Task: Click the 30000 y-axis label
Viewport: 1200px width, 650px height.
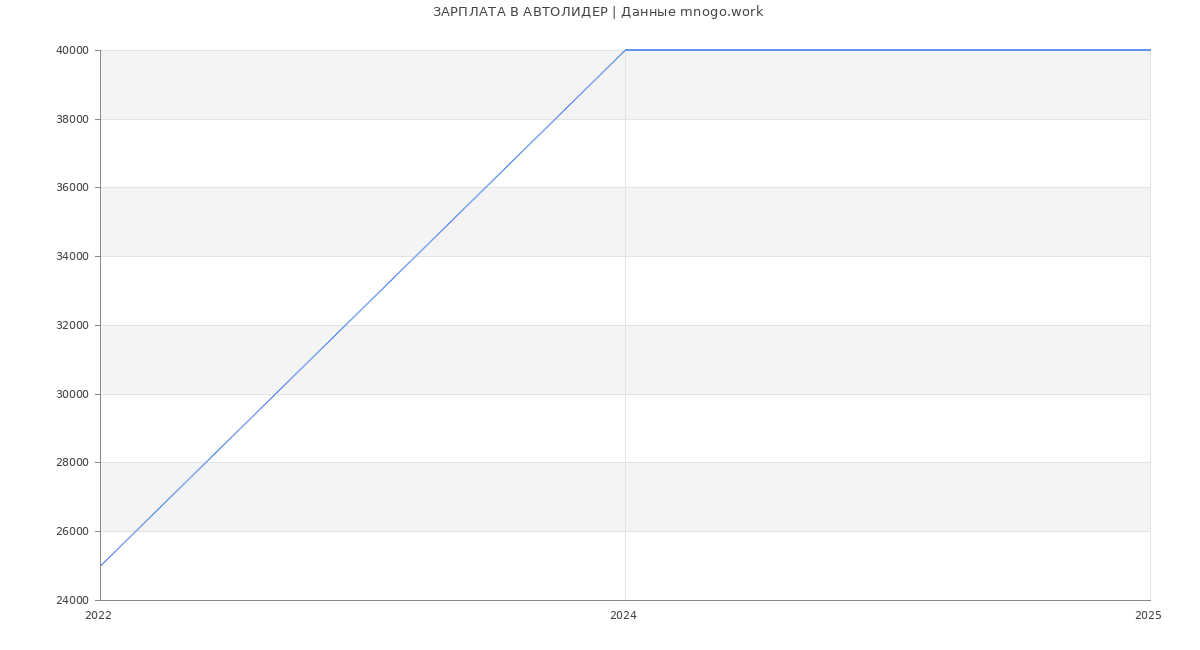Action: (72, 394)
